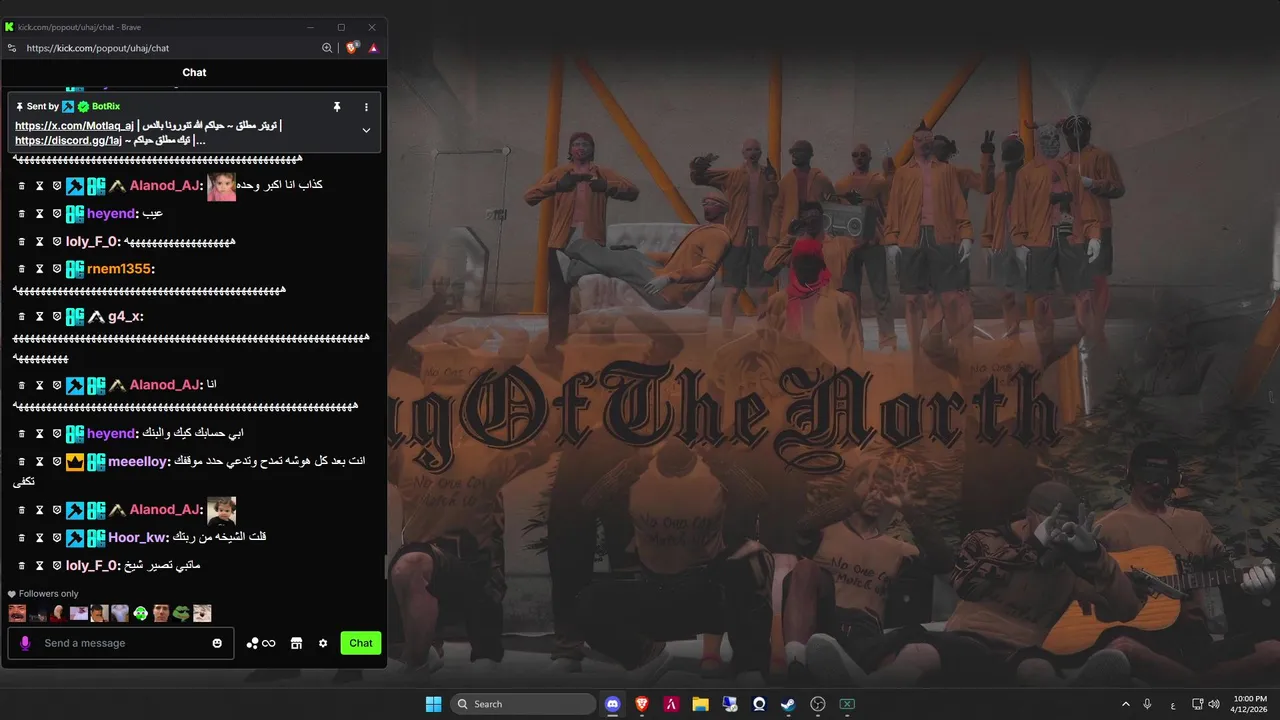
Task: Click the moderator hammer badge beside Hoor_kw
Action: [75, 538]
